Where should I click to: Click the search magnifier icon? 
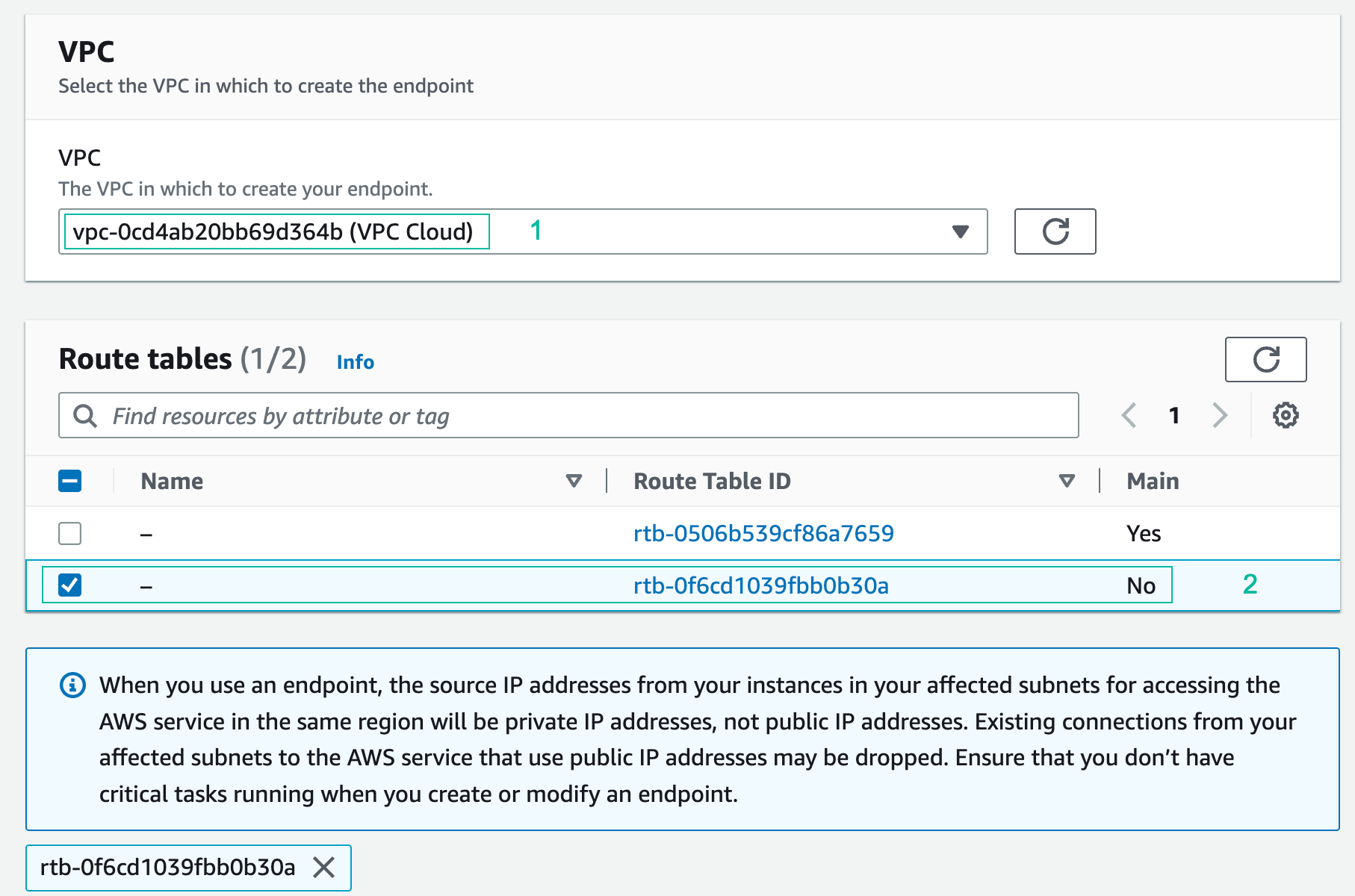(x=85, y=416)
